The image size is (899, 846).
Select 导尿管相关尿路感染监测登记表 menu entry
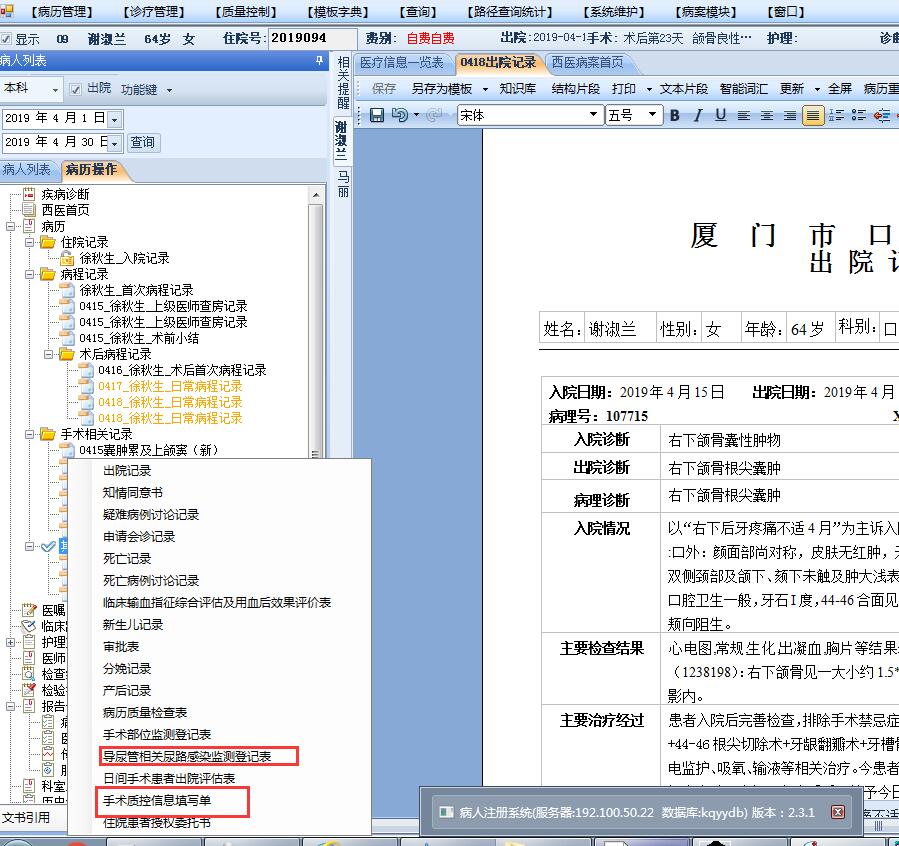pos(187,757)
